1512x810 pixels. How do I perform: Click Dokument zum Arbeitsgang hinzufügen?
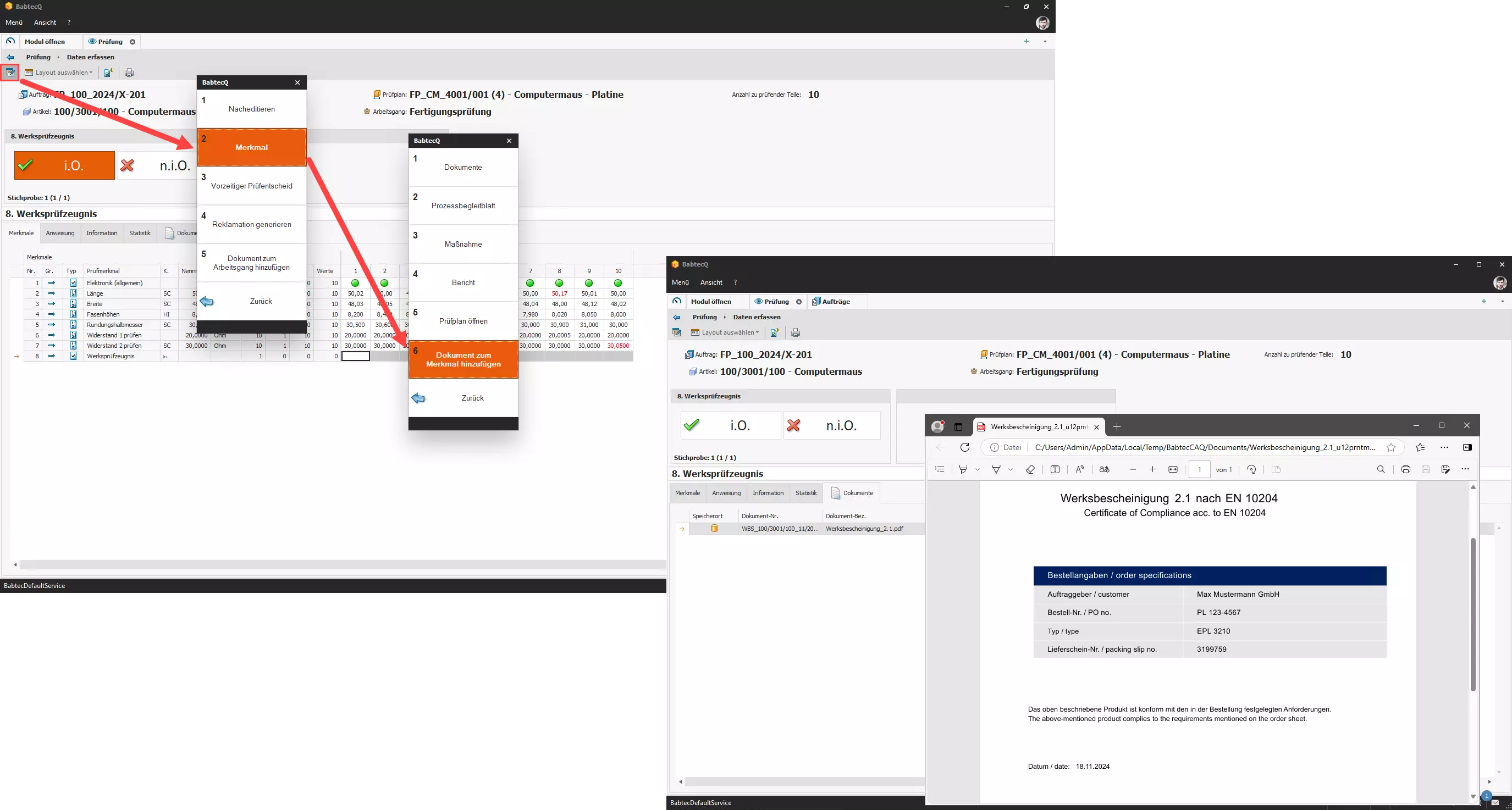click(251, 263)
